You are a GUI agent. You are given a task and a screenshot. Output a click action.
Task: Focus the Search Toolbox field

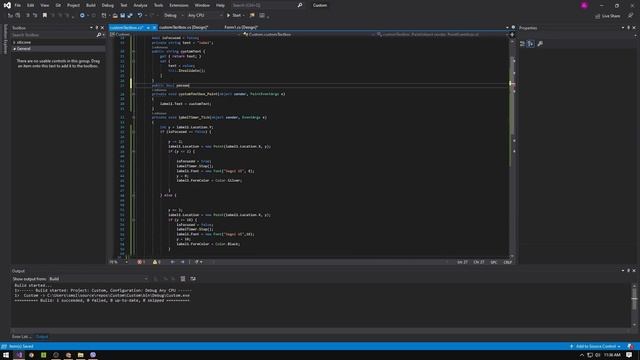(53, 35)
